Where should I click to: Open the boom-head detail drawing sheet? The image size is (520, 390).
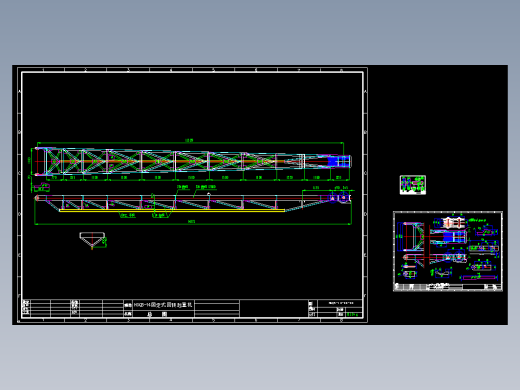[448, 251]
